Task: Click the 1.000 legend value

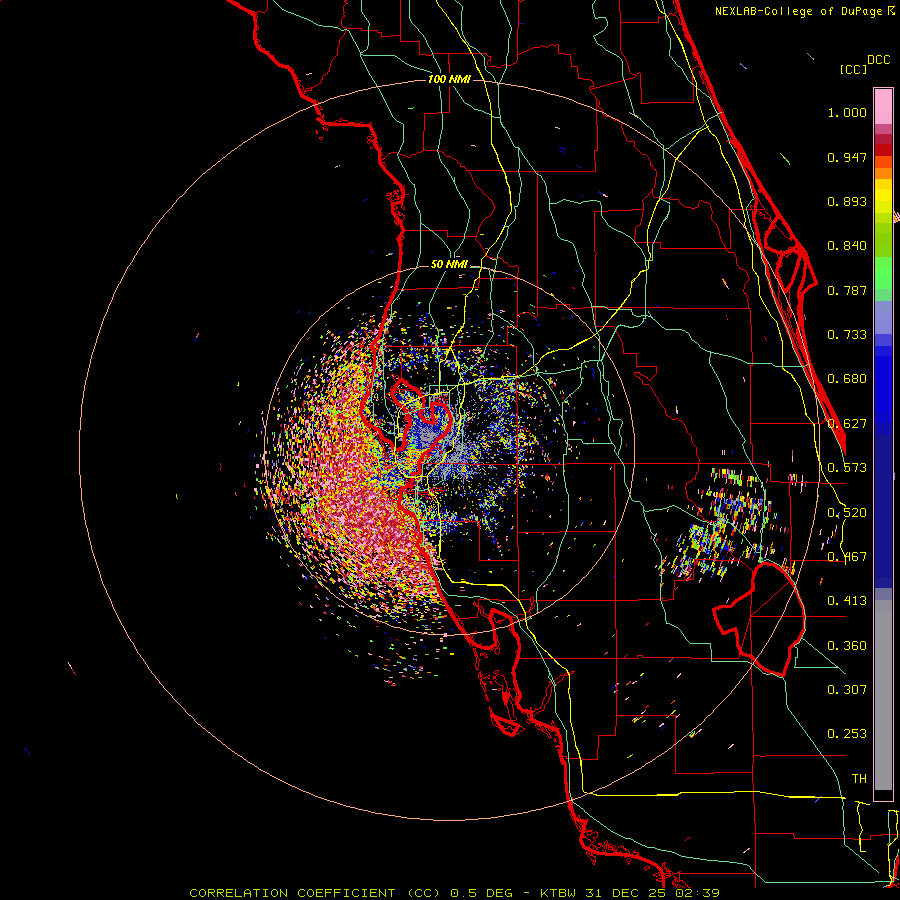Action: point(847,112)
